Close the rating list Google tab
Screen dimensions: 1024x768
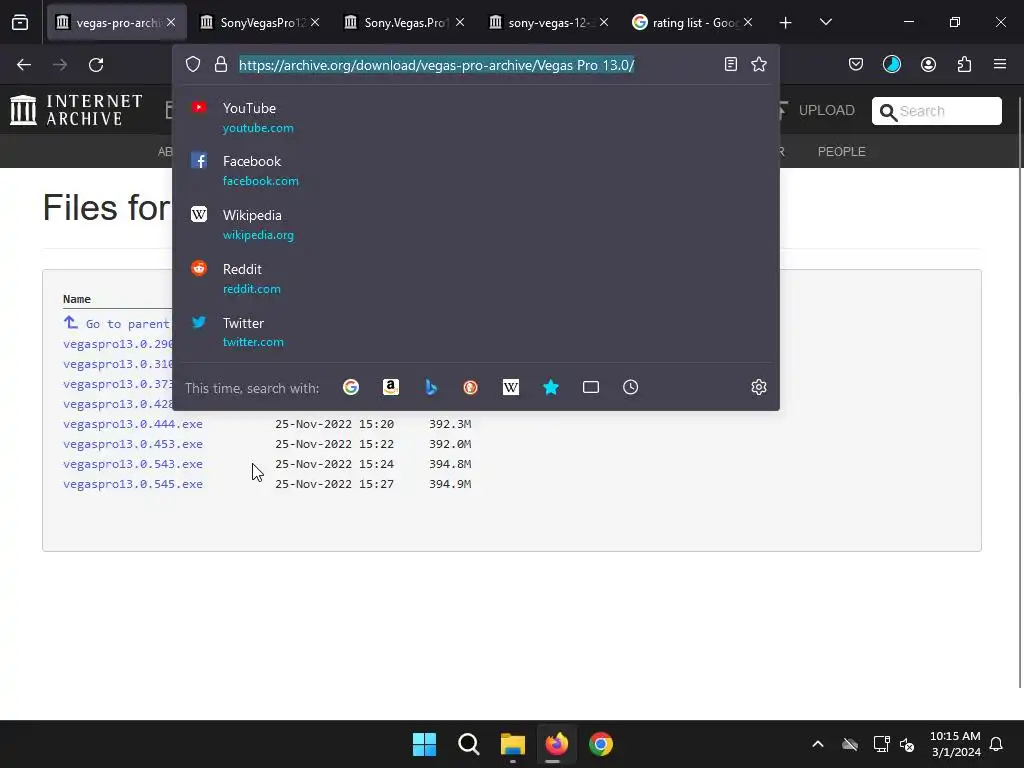tap(748, 23)
